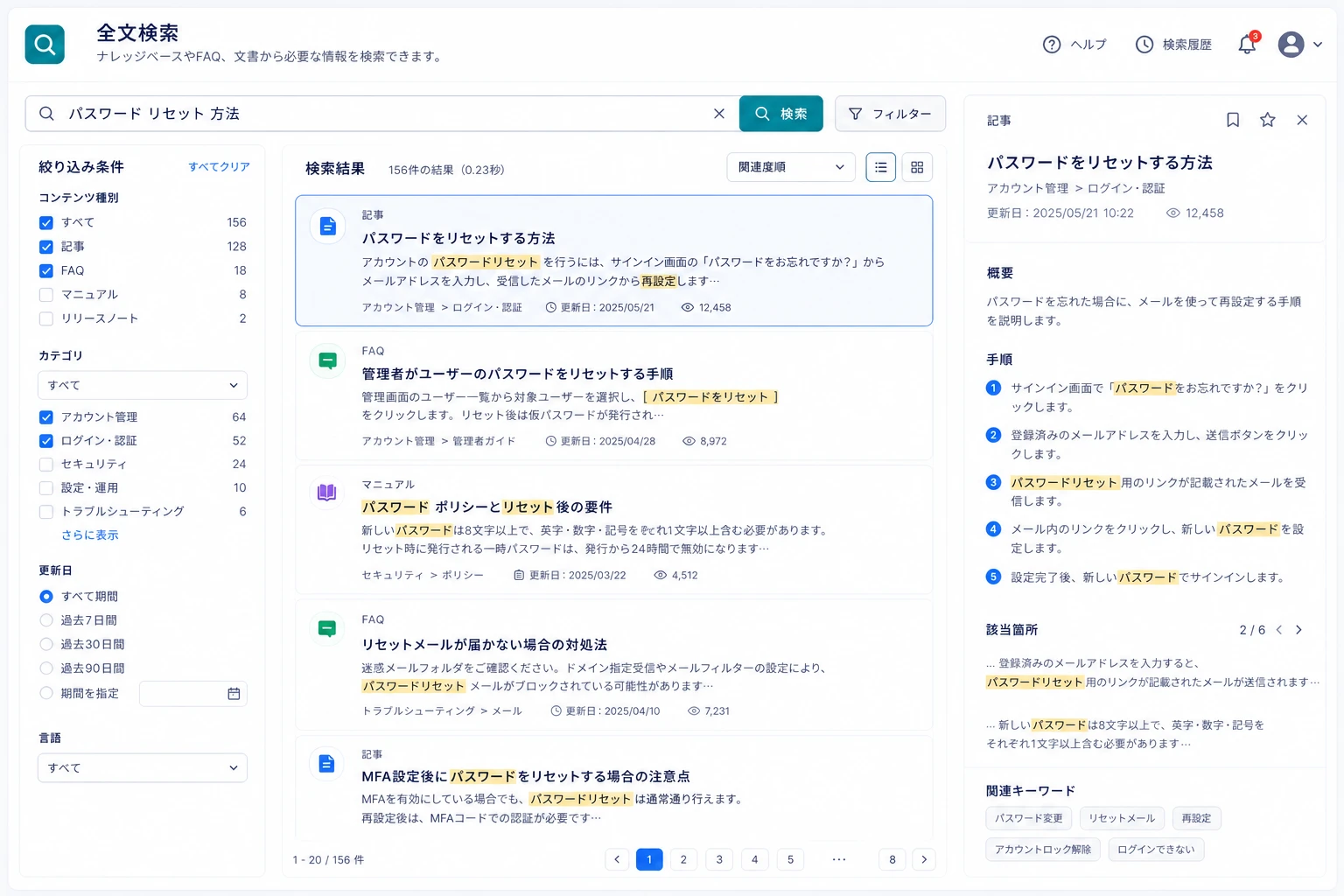Viewport: 1344px width, 896px height.
Task: Close the article detail panel
Action: click(1302, 120)
